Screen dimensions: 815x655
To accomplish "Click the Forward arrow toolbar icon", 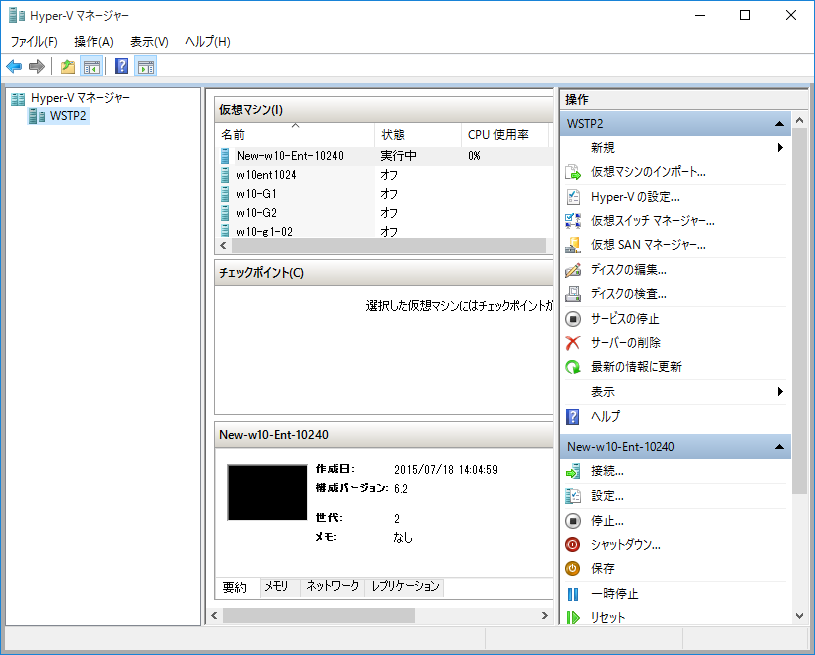I will coord(37,67).
